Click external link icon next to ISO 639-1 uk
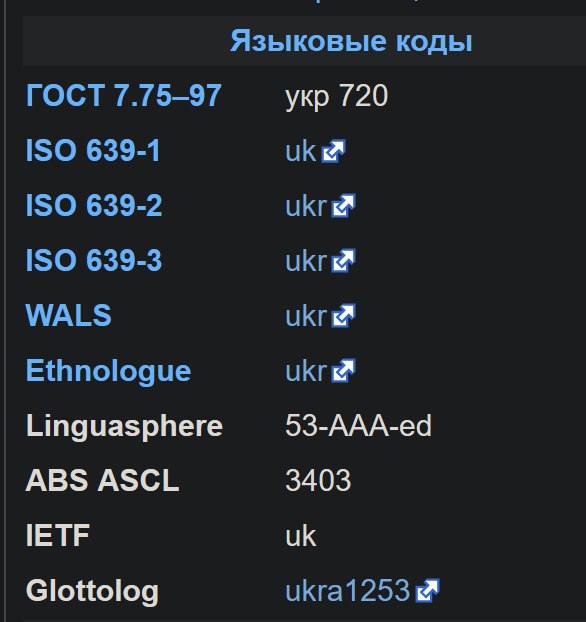The image size is (586, 622). click(334, 151)
